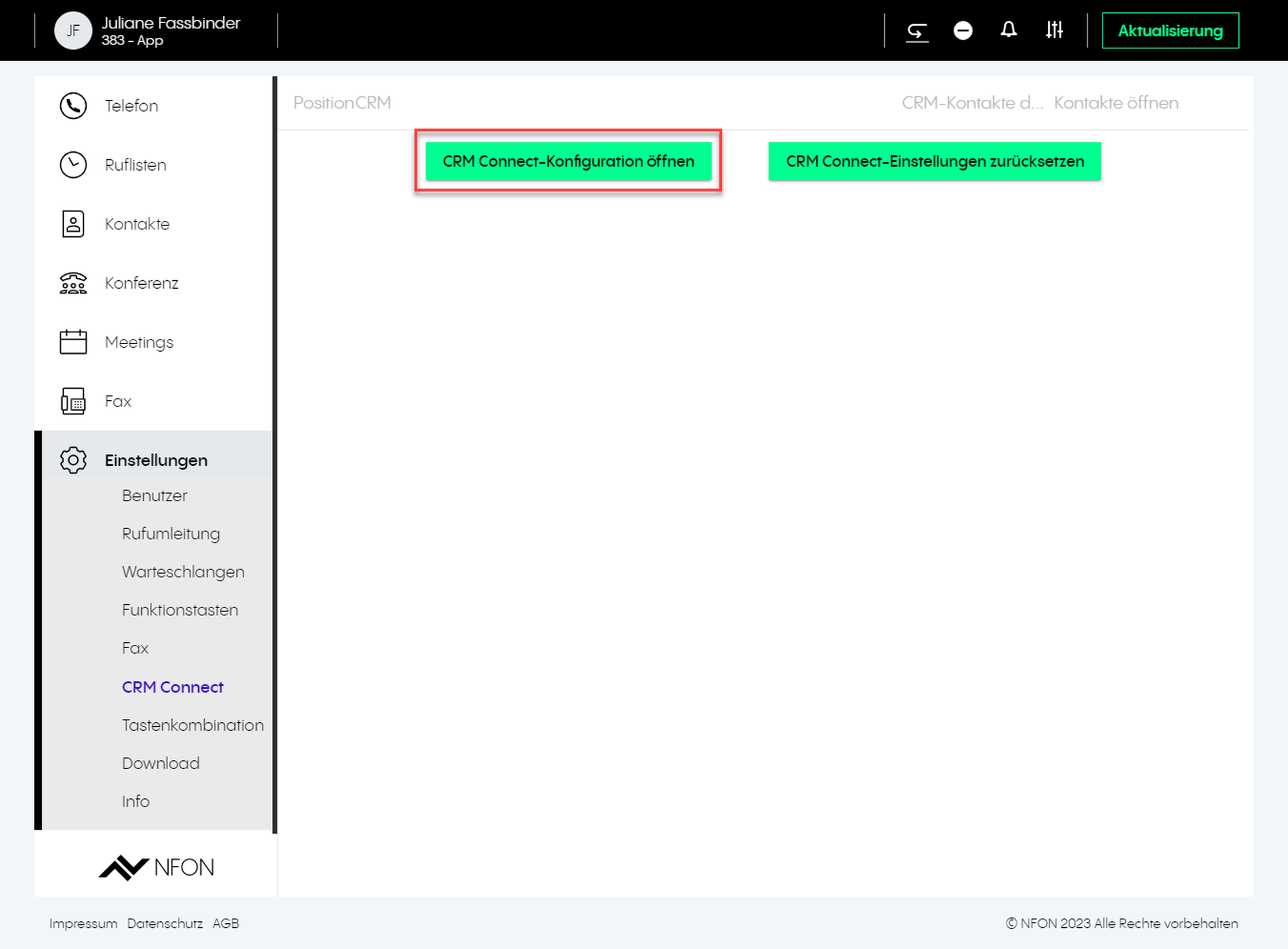
Task: Open the Rufumleitung settings submenu item
Action: pyautogui.click(x=171, y=534)
